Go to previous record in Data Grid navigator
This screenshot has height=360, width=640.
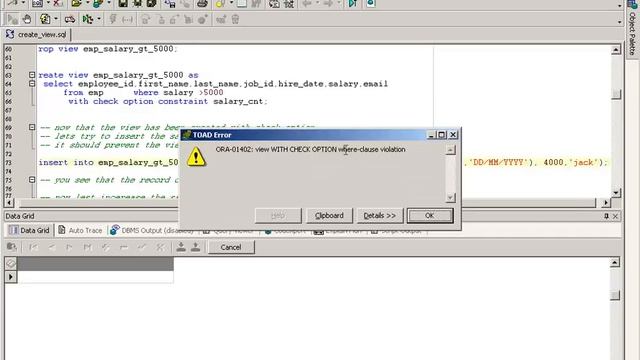(52, 247)
